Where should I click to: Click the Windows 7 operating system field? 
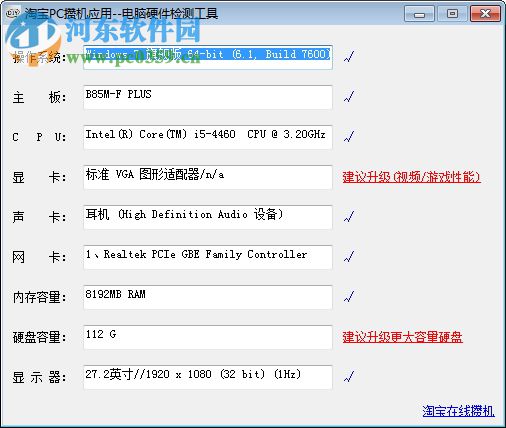pyautogui.click(x=208, y=57)
